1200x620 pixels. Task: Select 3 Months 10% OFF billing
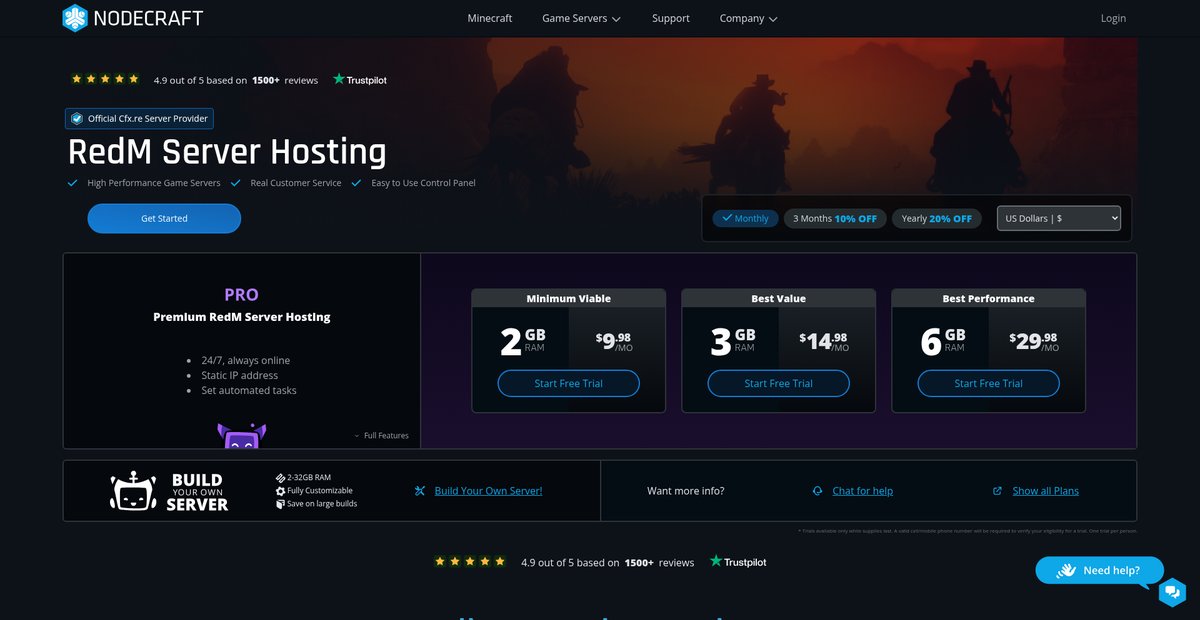[x=835, y=218]
